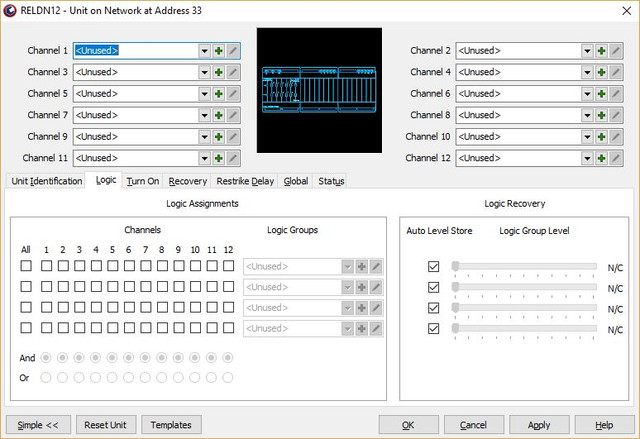Click the Reset Unit button
This screenshot has width=640, height=439.
105,425
